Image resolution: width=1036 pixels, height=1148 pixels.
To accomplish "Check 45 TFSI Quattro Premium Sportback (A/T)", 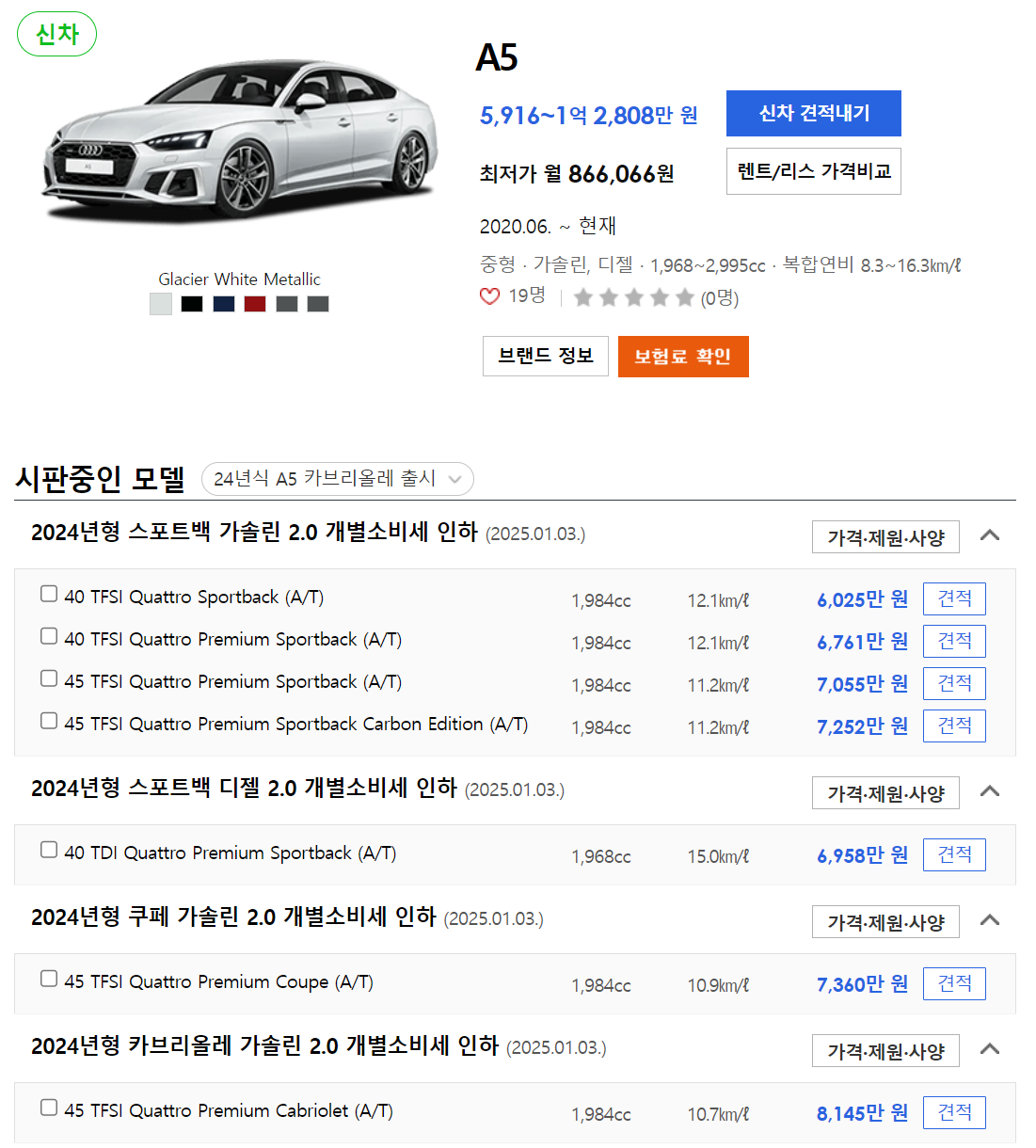I will 49,678.
